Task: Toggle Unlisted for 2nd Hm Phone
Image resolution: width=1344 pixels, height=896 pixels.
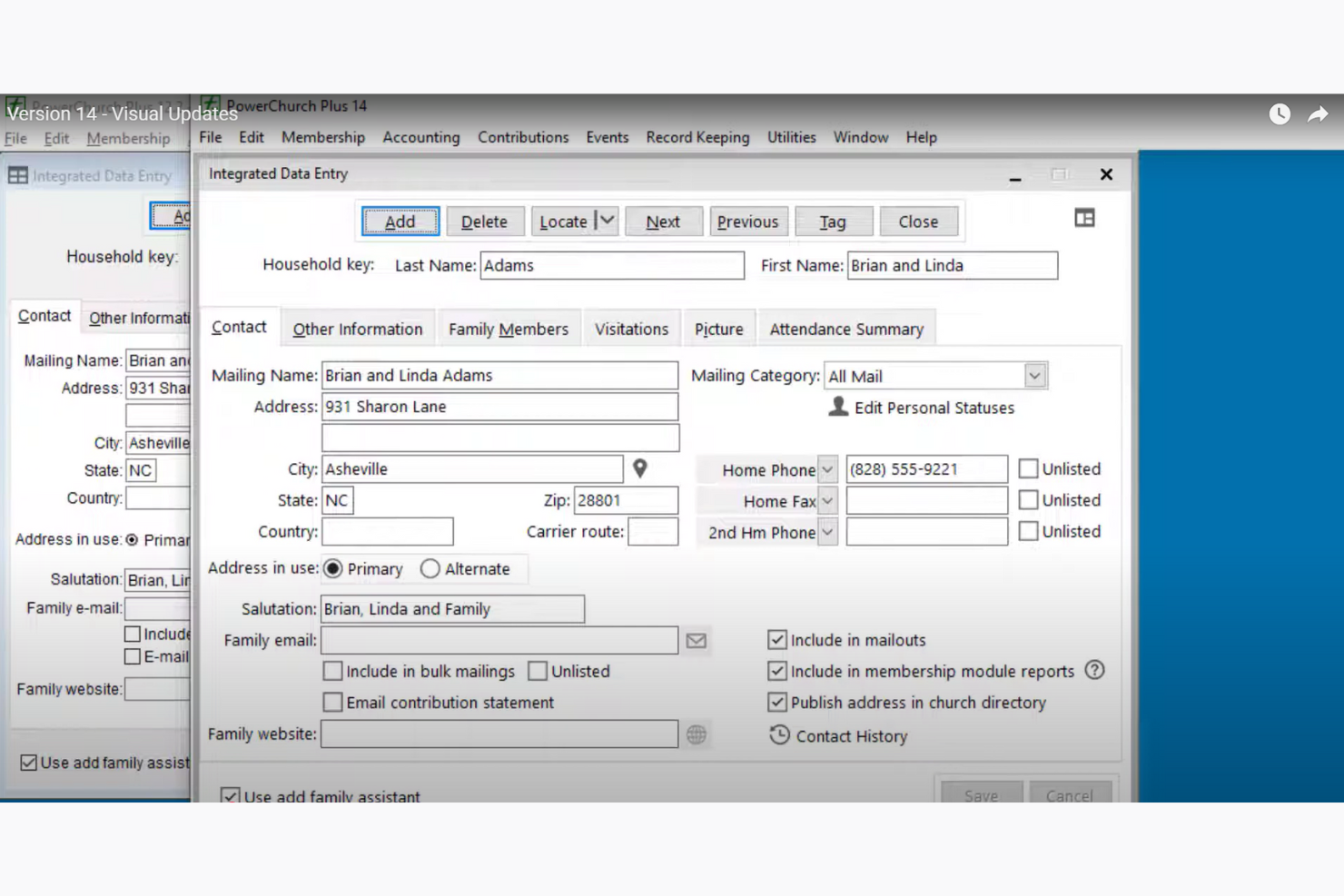Action: [1028, 531]
